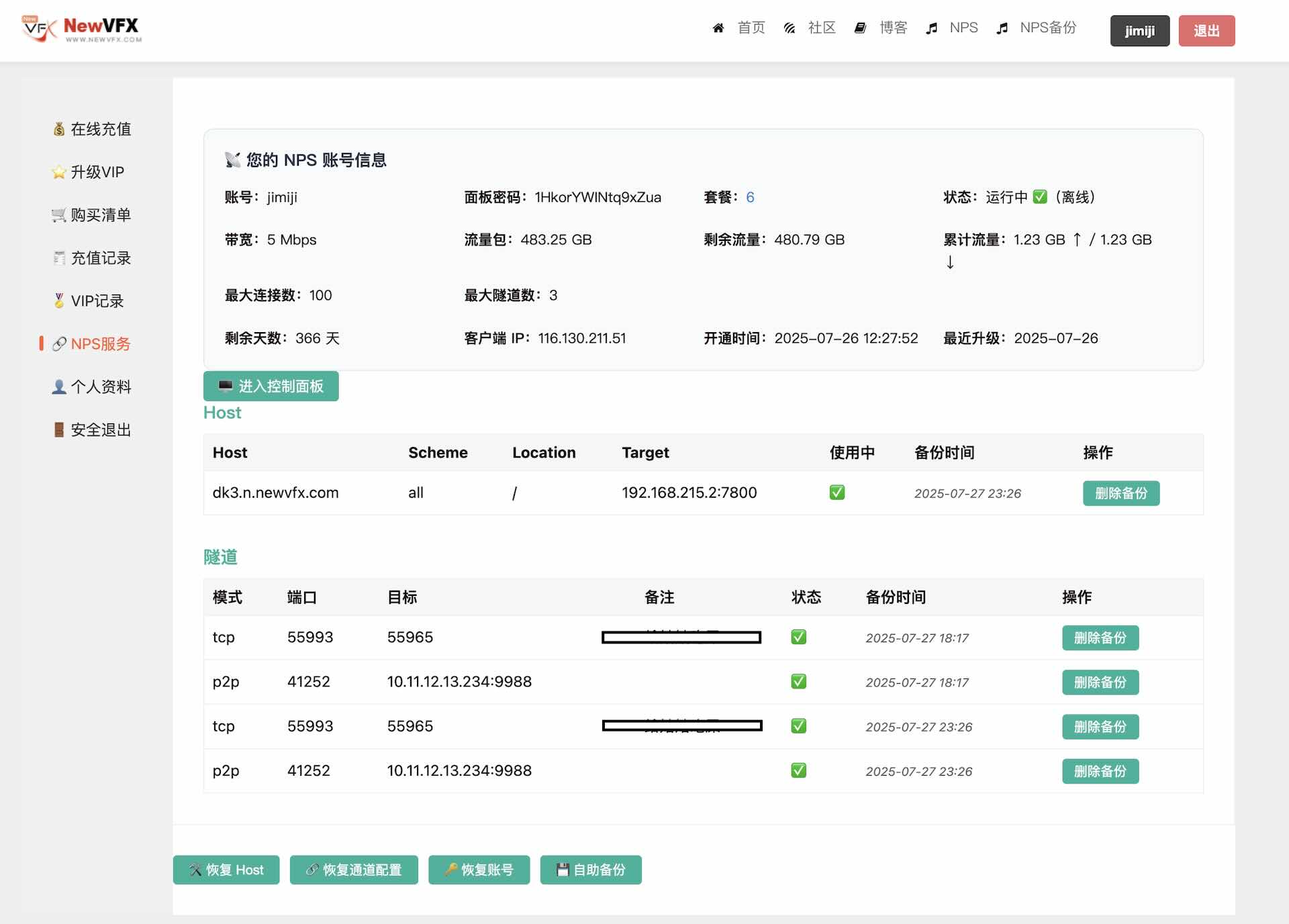Viewport: 1289px width, 924px height.
Task: Click the remaining traffic value 480.79 GB
Action: [809, 240]
